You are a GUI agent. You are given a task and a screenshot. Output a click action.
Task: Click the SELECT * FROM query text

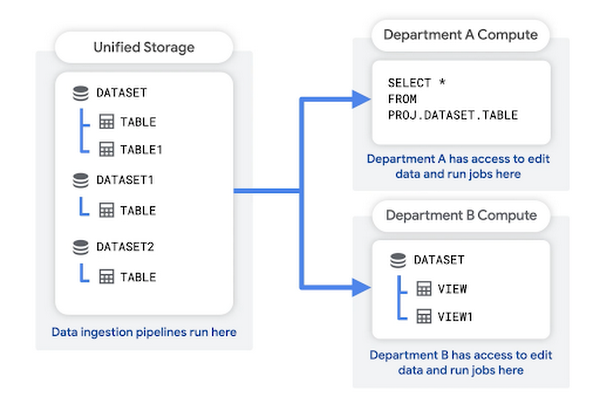pos(453,99)
